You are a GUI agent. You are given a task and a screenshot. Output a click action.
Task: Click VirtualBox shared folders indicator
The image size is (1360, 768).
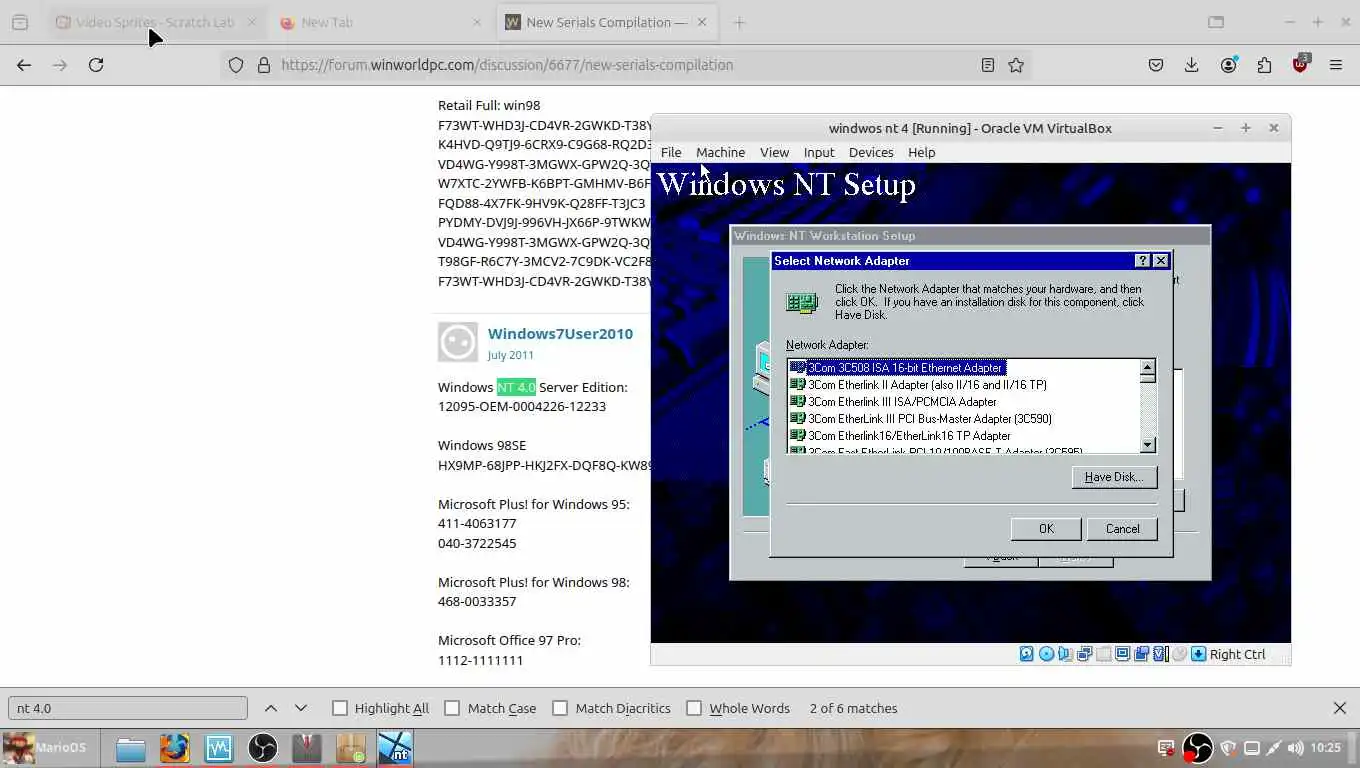point(1103,654)
